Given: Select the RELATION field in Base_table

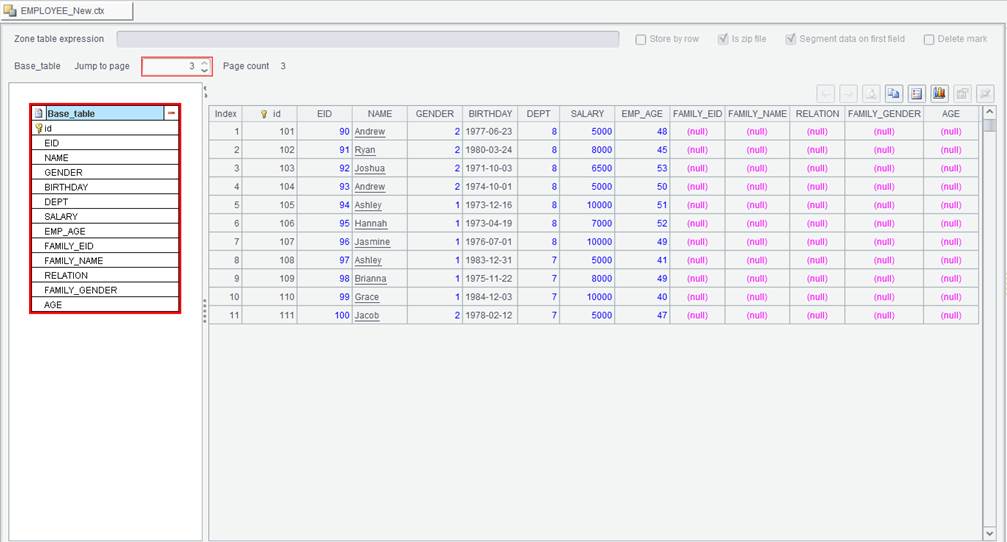Looking at the screenshot, I should point(105,275).
